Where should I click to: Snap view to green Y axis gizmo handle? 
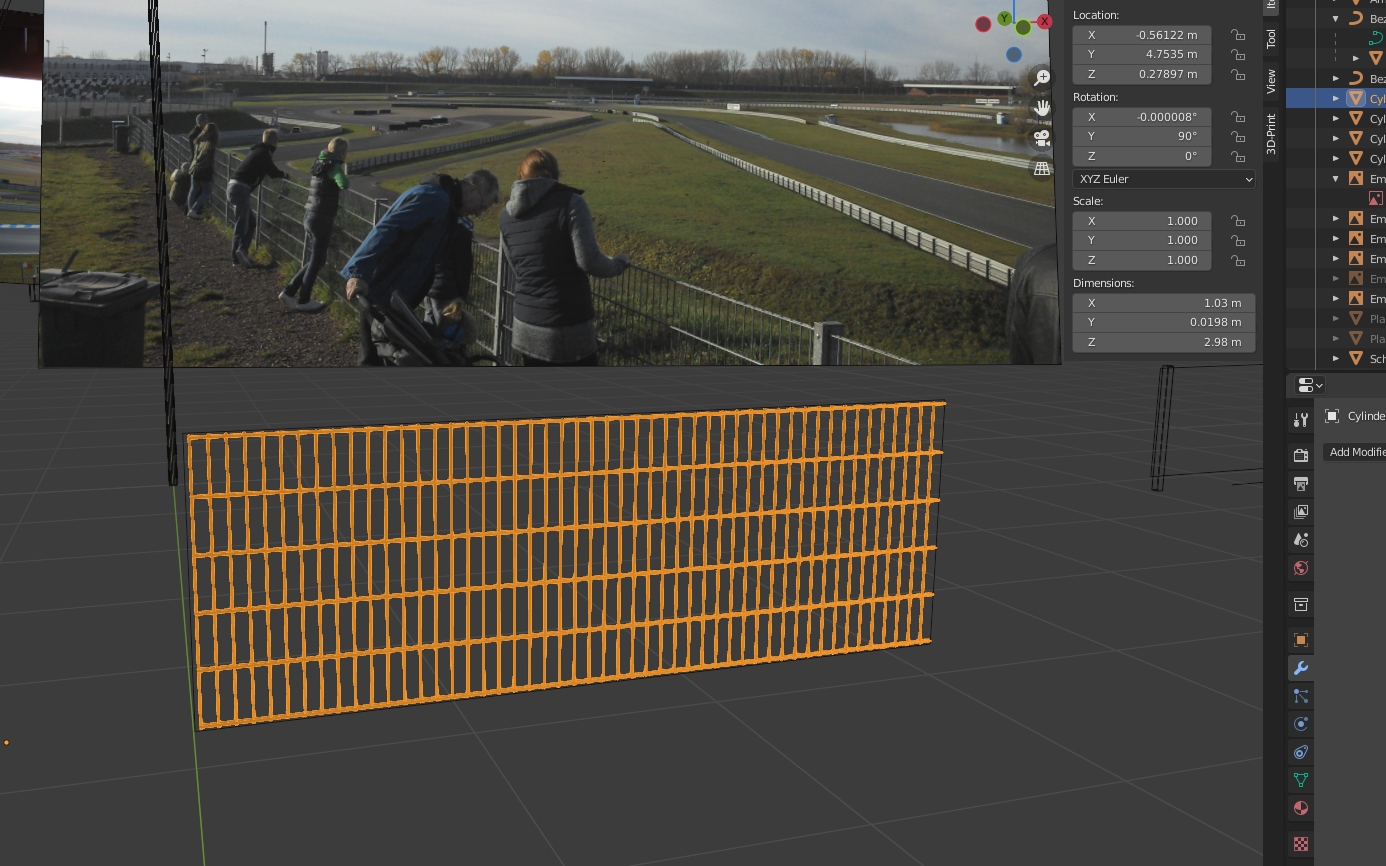(1004, 19)
